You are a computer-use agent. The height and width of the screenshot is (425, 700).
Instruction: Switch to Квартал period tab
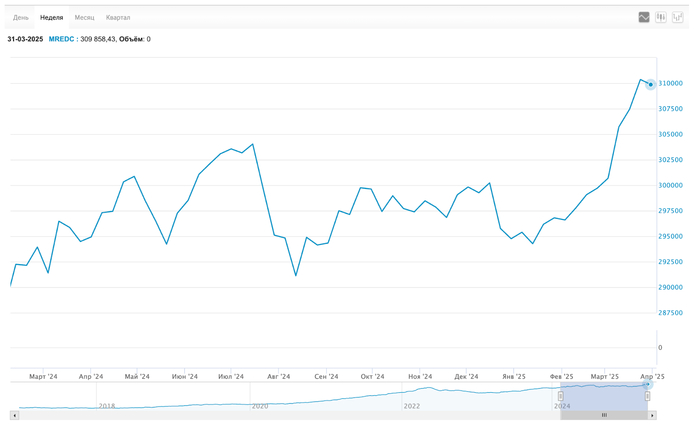[x=118, y=18]
